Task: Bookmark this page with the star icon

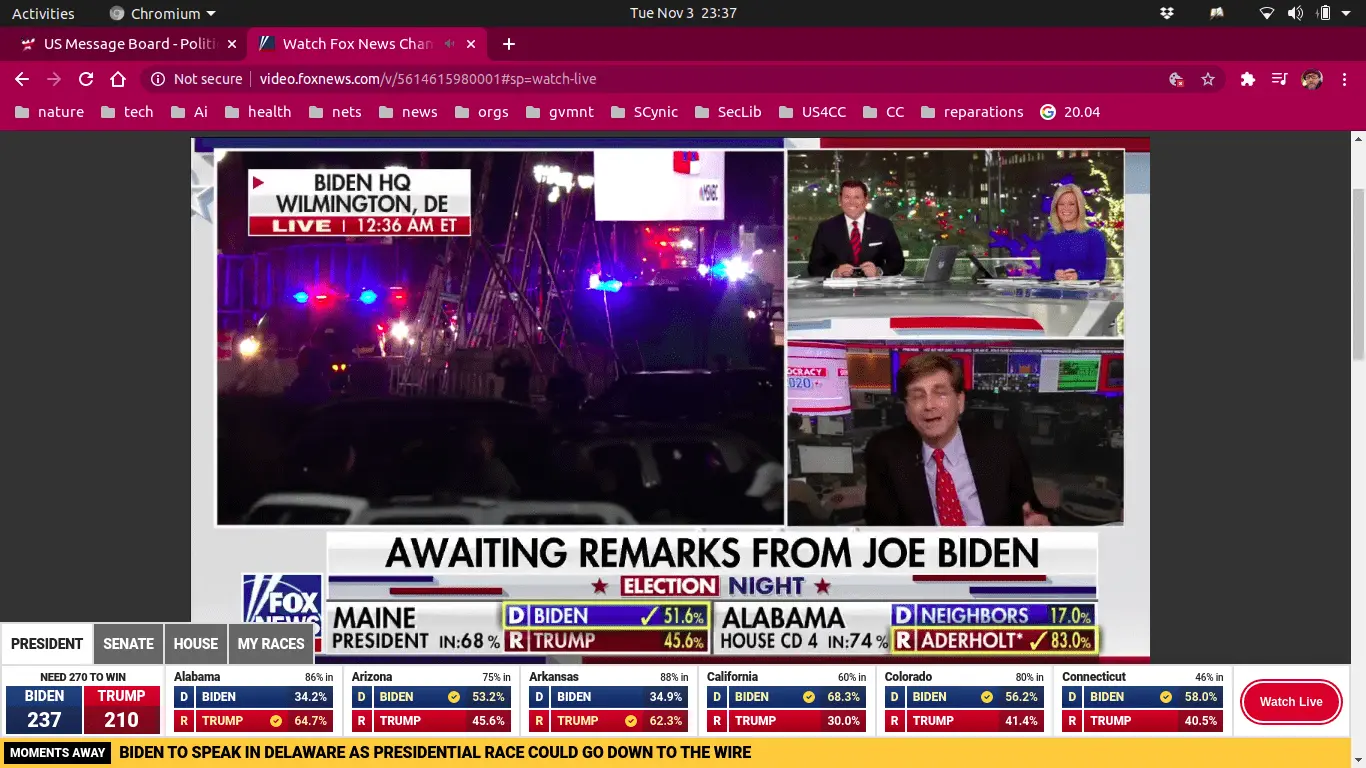Action: coord(1209,78)
